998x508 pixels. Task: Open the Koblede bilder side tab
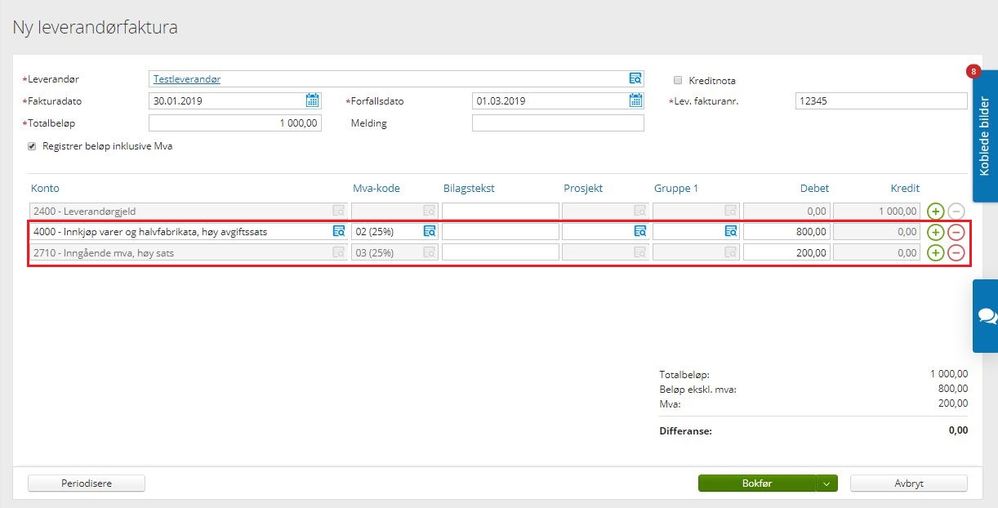pyautogui.click(x=986, y=136)
